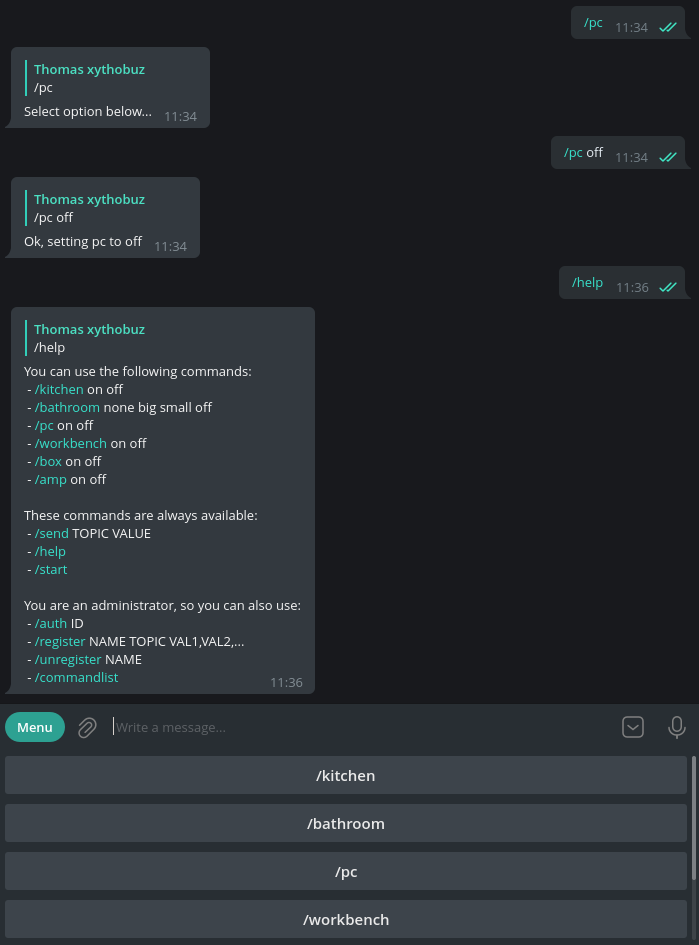This screenshot has width=699, height=945.
Task: Click the read checkmarks on /help message
Action: (x=668, y=287)
